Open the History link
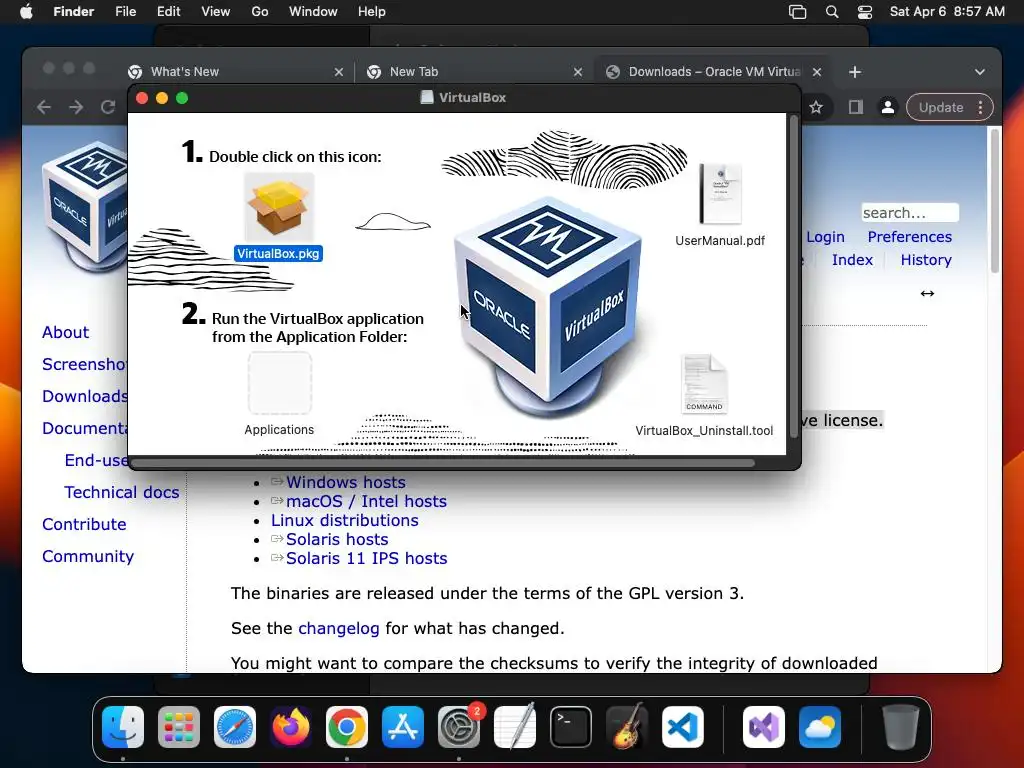This screenshot has width=1024, height=768. point(926,259)
